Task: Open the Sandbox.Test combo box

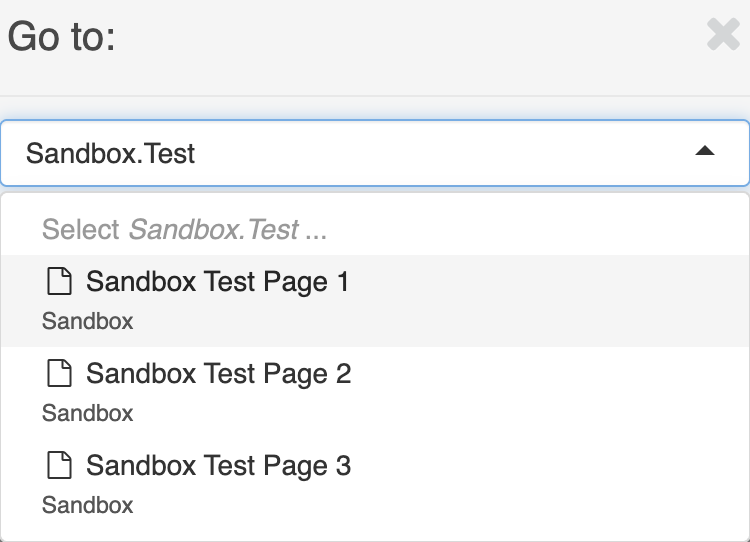Action: pyautogui.click(x=400, y=153)
